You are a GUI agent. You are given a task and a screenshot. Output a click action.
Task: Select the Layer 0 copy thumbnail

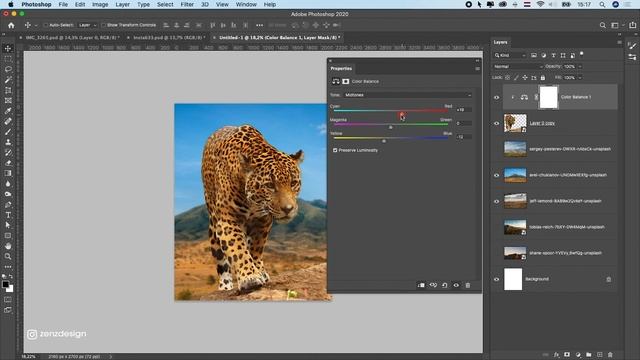click(515, 123)
